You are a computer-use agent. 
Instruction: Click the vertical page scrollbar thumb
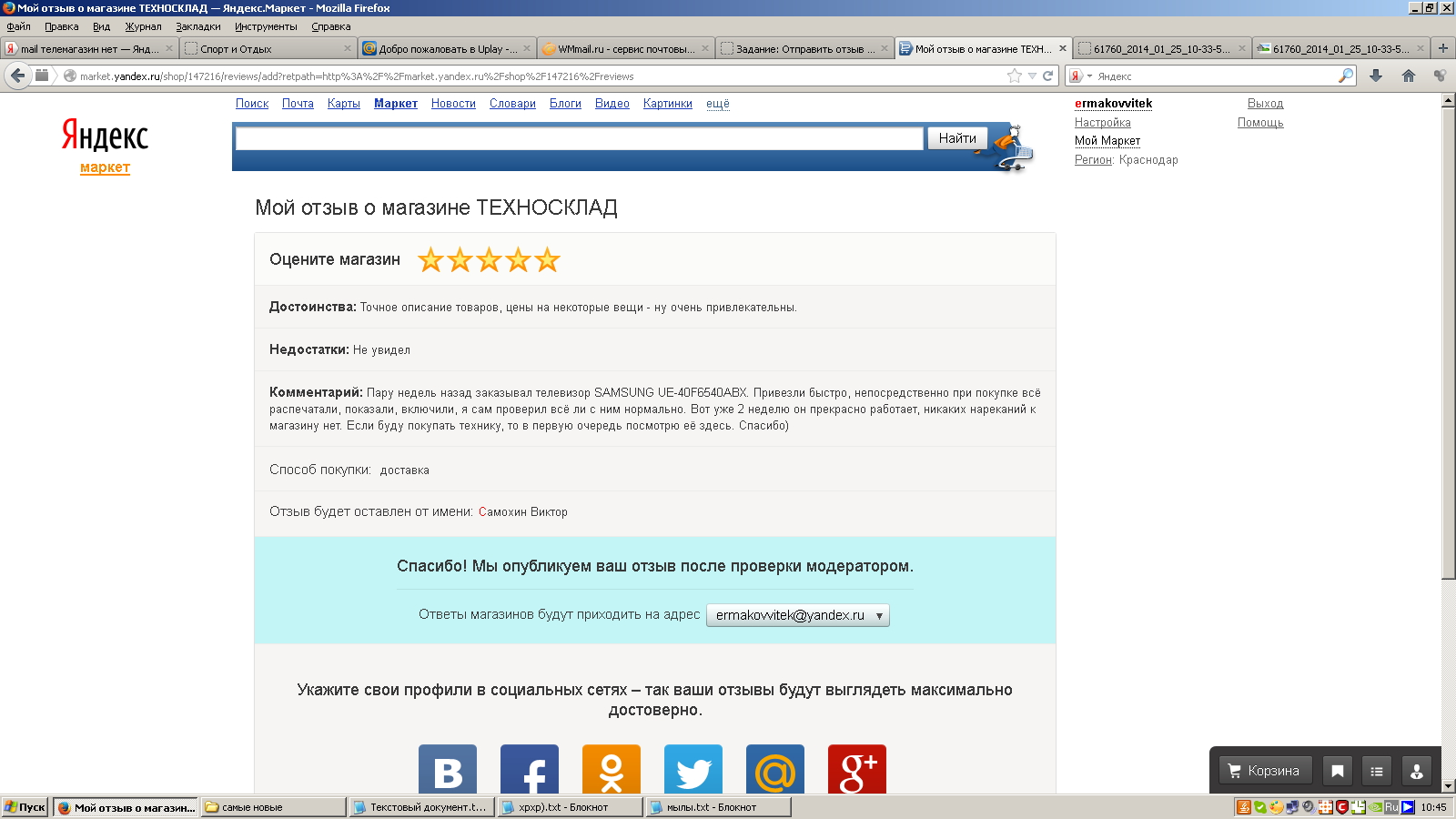pos(1449,342)
